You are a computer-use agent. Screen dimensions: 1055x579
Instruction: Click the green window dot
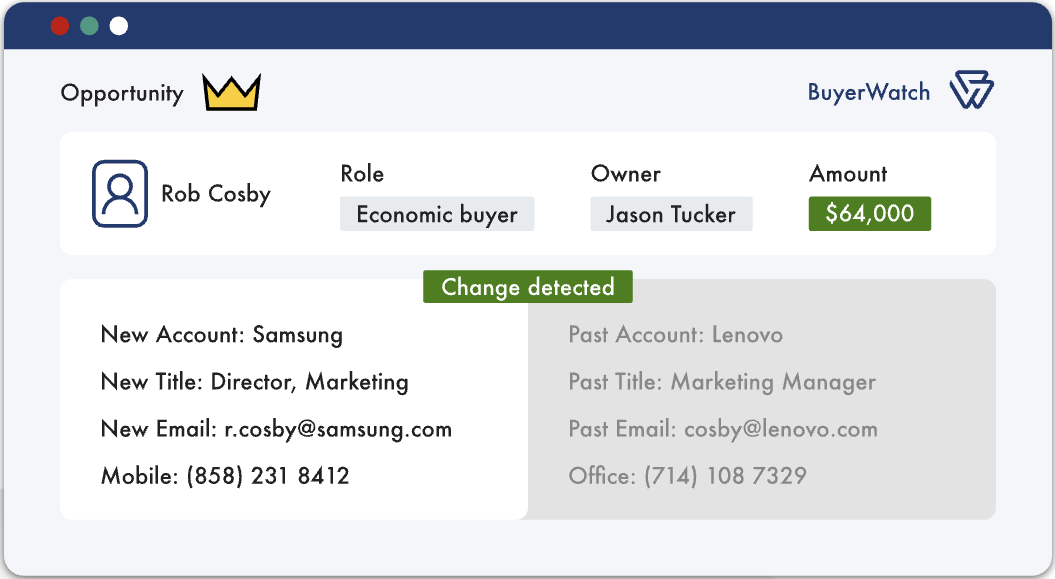(89, 26)
